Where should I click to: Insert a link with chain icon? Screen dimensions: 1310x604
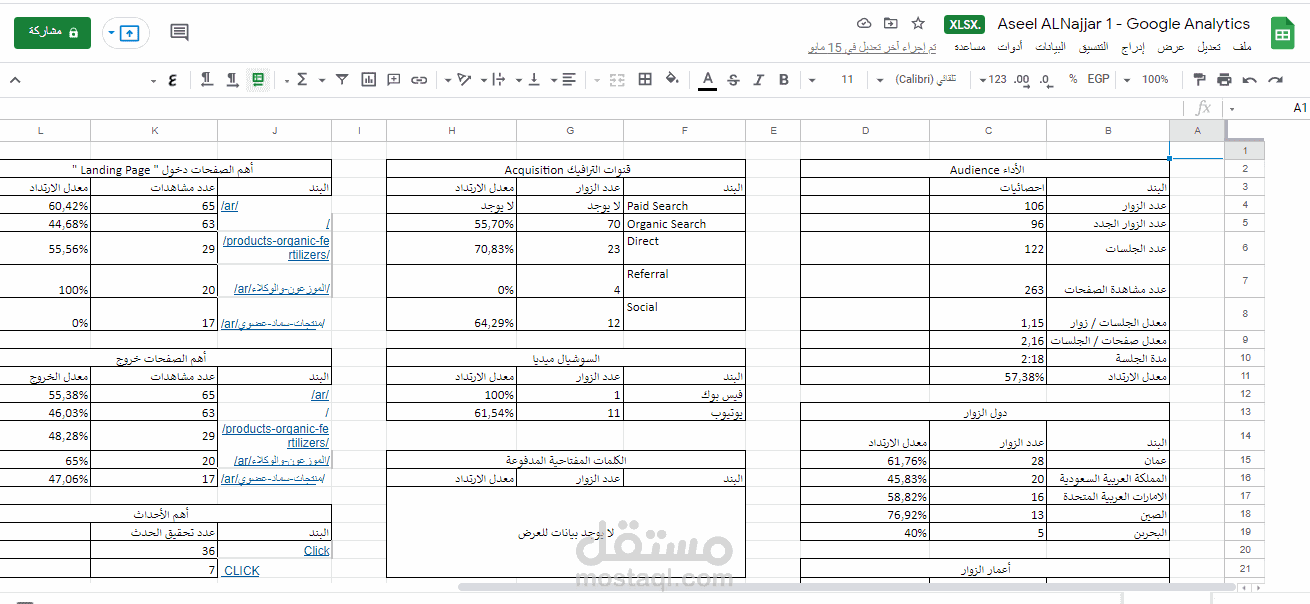pos(419,79)
